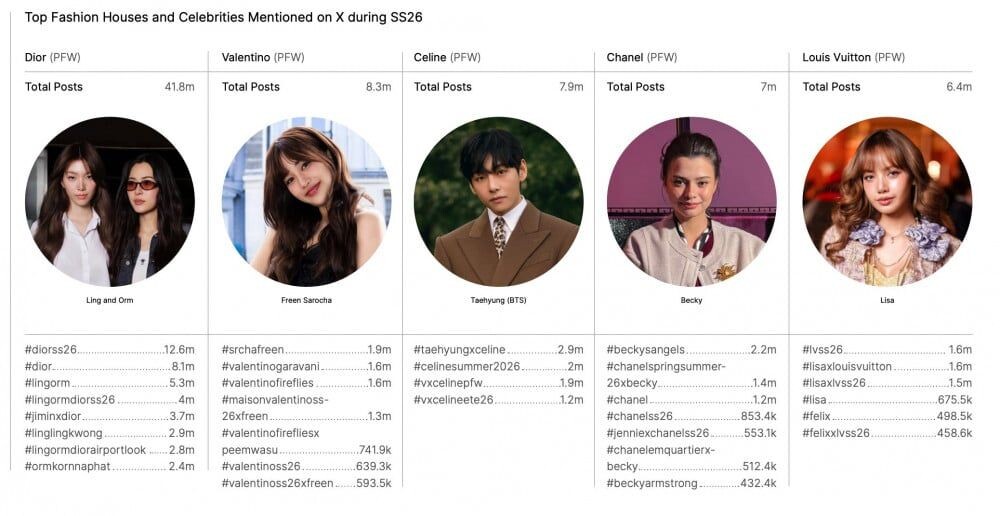
Task: Click Dior's Total Posts 41.8m value
Action: click(x=179, y=87)
